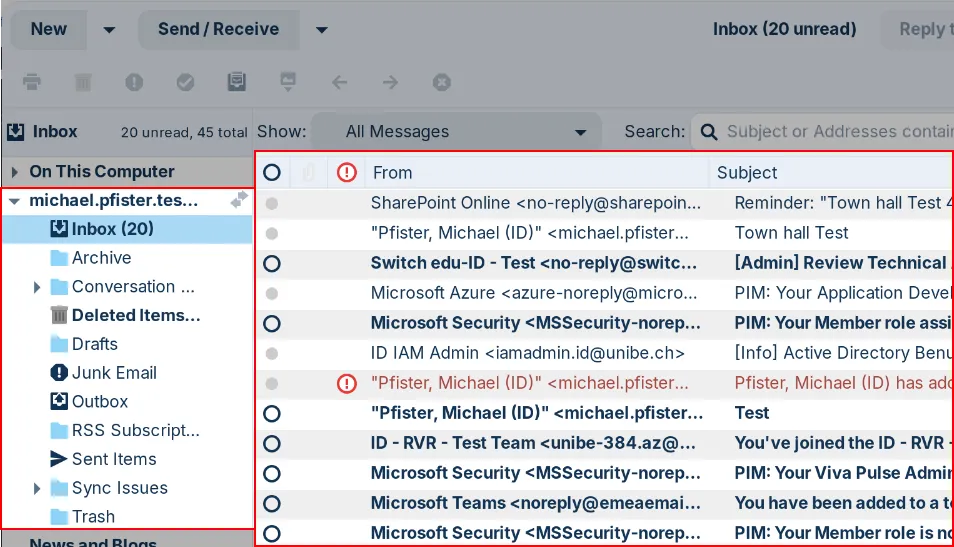Viewport: 954px width, 547px height.
Task: Click the Sent Items paper plane icon
Action: [59, 459]
